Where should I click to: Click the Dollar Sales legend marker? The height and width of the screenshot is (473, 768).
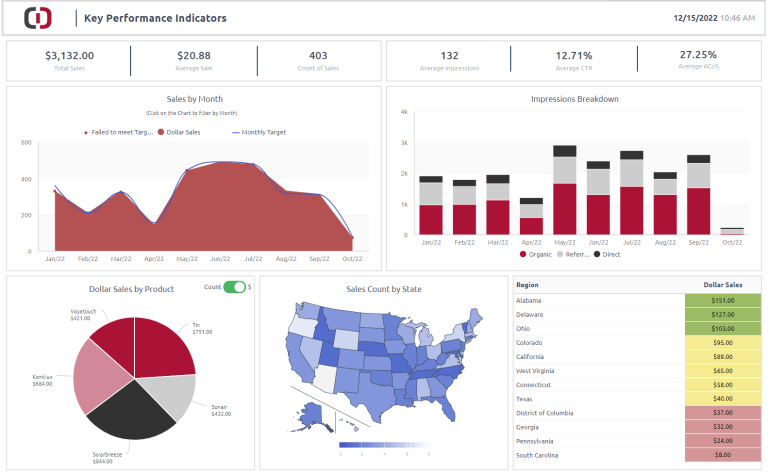pos(161,132)
